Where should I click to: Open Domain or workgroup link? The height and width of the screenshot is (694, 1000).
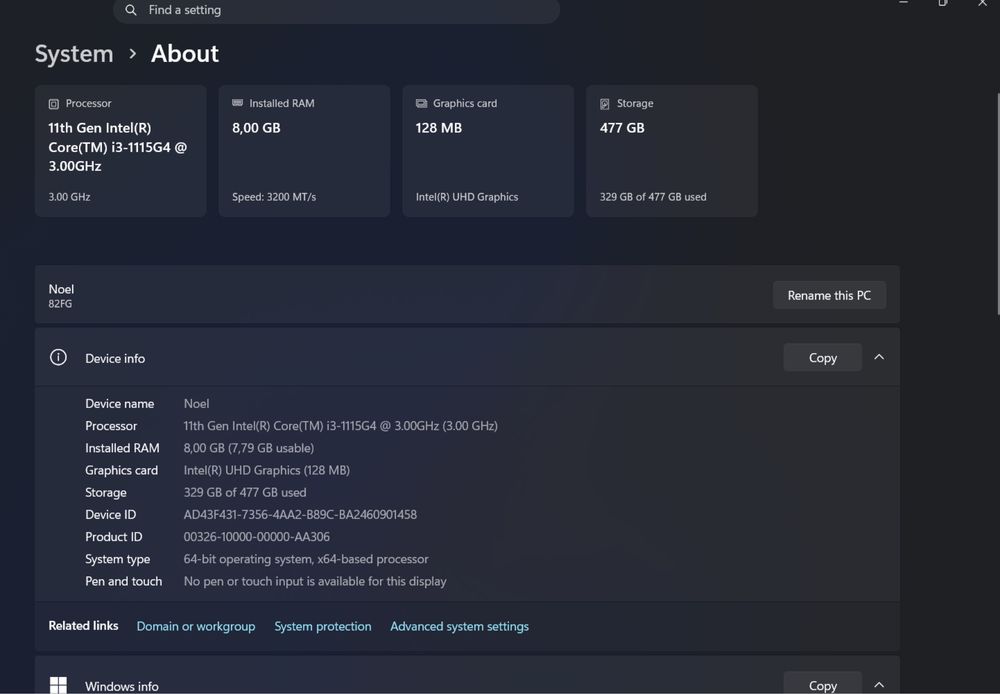click(196, 626)
